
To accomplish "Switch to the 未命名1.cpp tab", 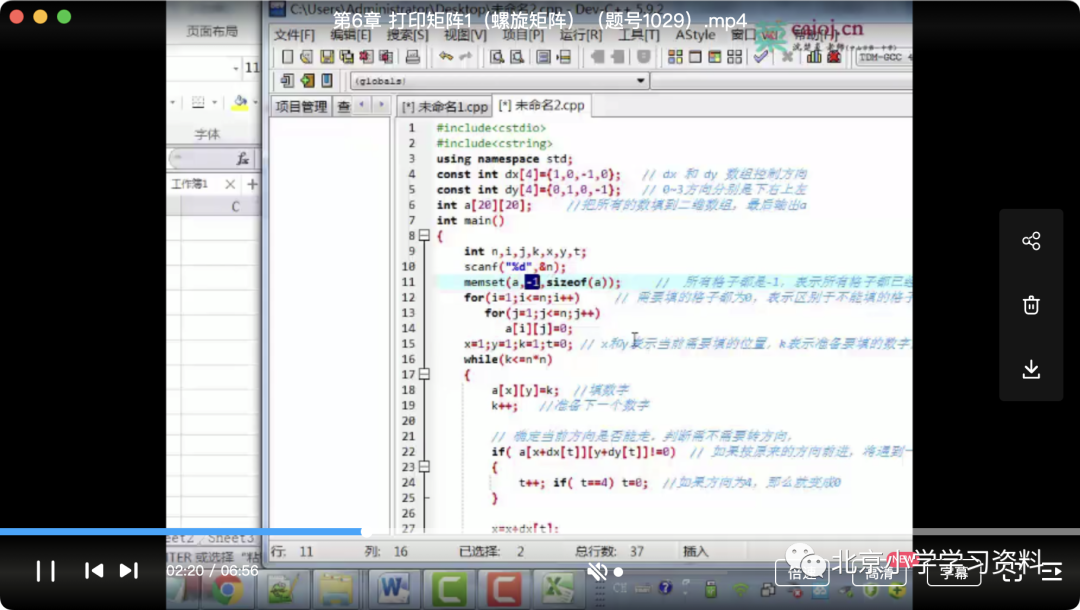I will [x=444, y=107].
